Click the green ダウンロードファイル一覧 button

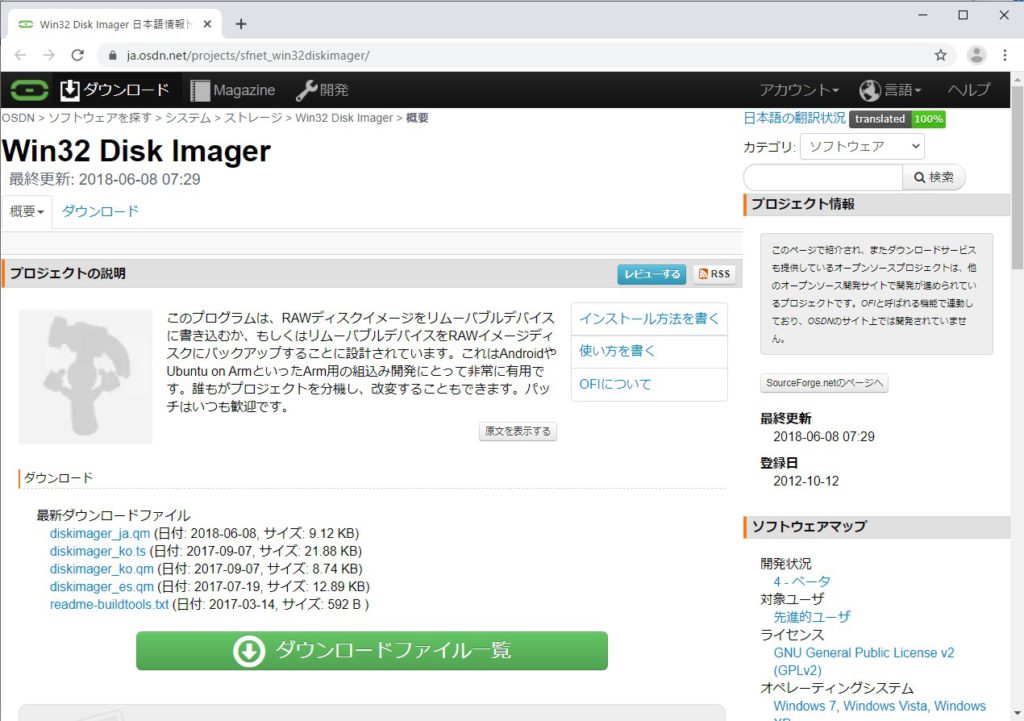(372, 651)
